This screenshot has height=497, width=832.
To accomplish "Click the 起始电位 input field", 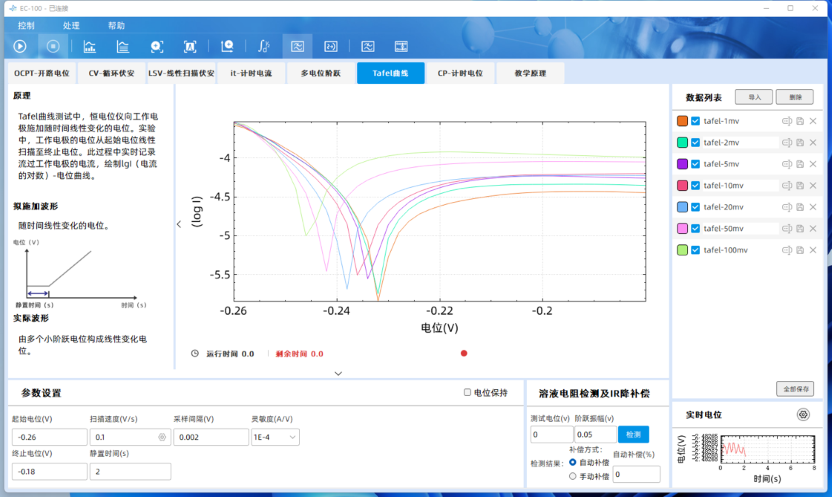I will pos(50,437).
